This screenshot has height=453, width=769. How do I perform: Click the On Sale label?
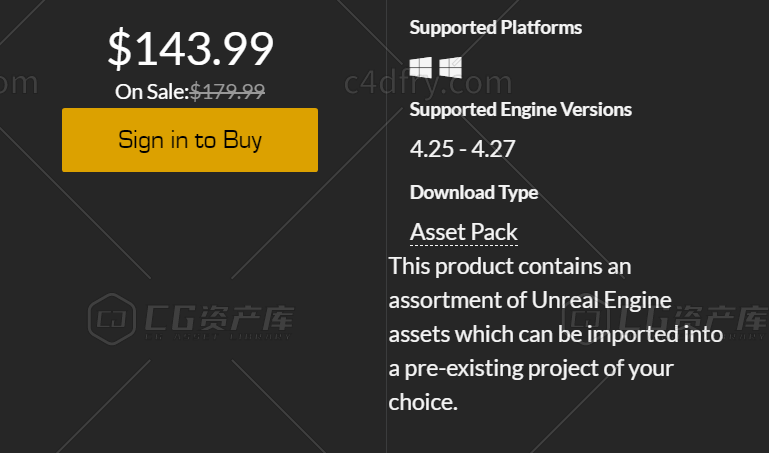tap(152, 92)
